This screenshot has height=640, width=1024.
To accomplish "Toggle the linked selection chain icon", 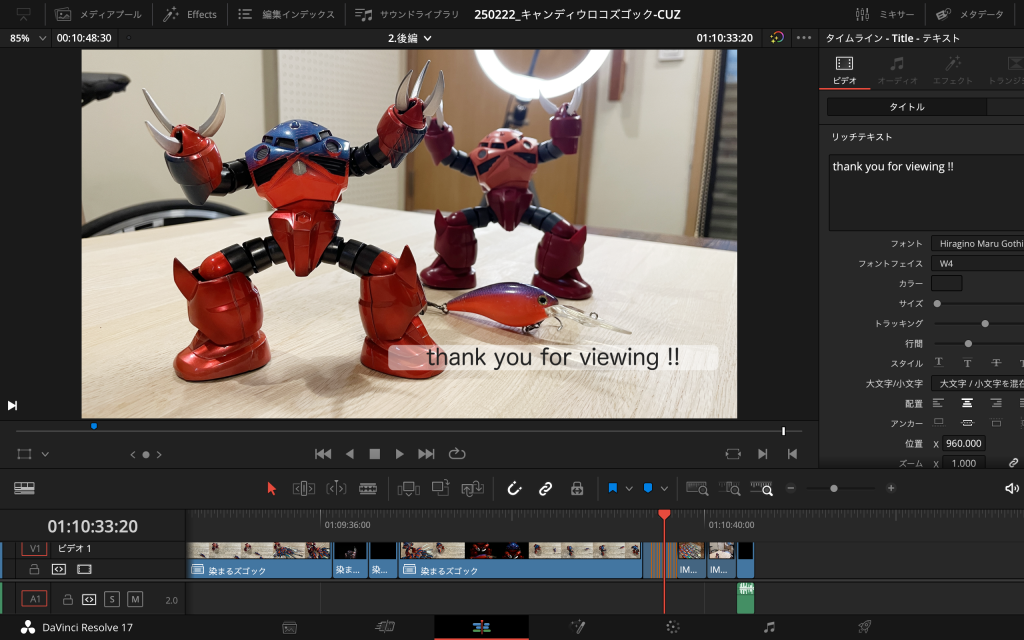I will 545,488.
